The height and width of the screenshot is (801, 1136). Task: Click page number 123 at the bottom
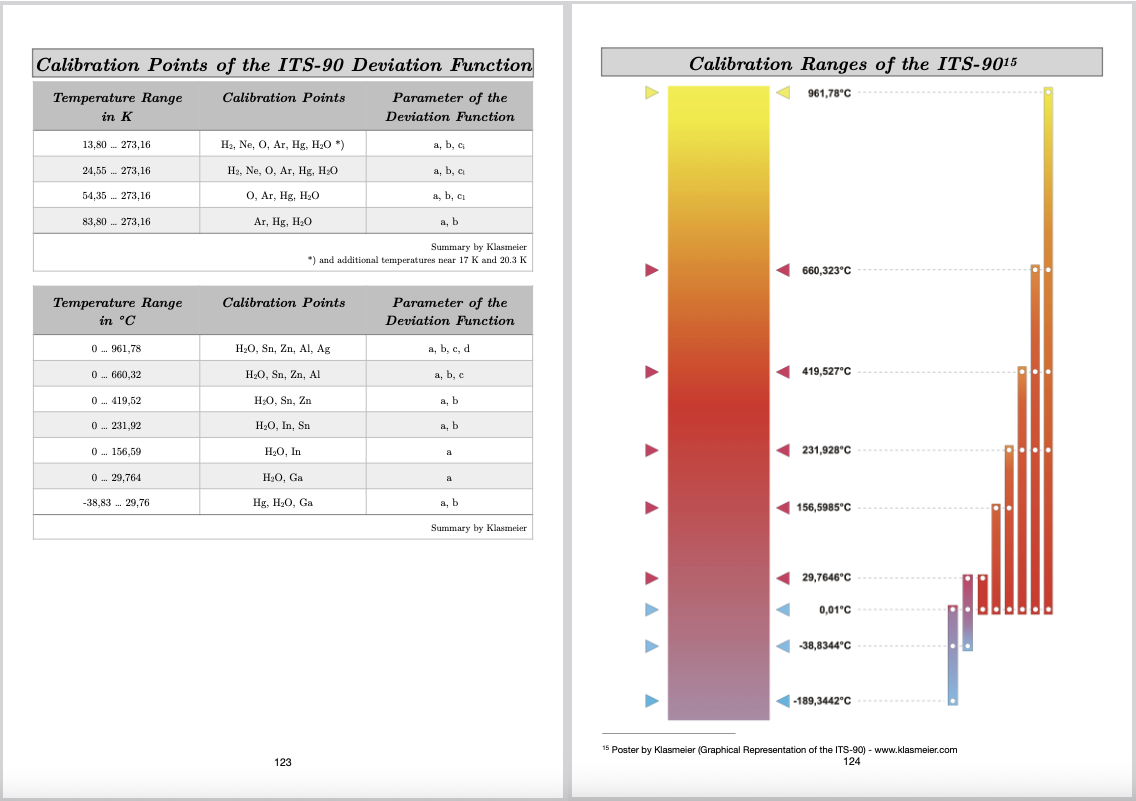tap(283, 762)
